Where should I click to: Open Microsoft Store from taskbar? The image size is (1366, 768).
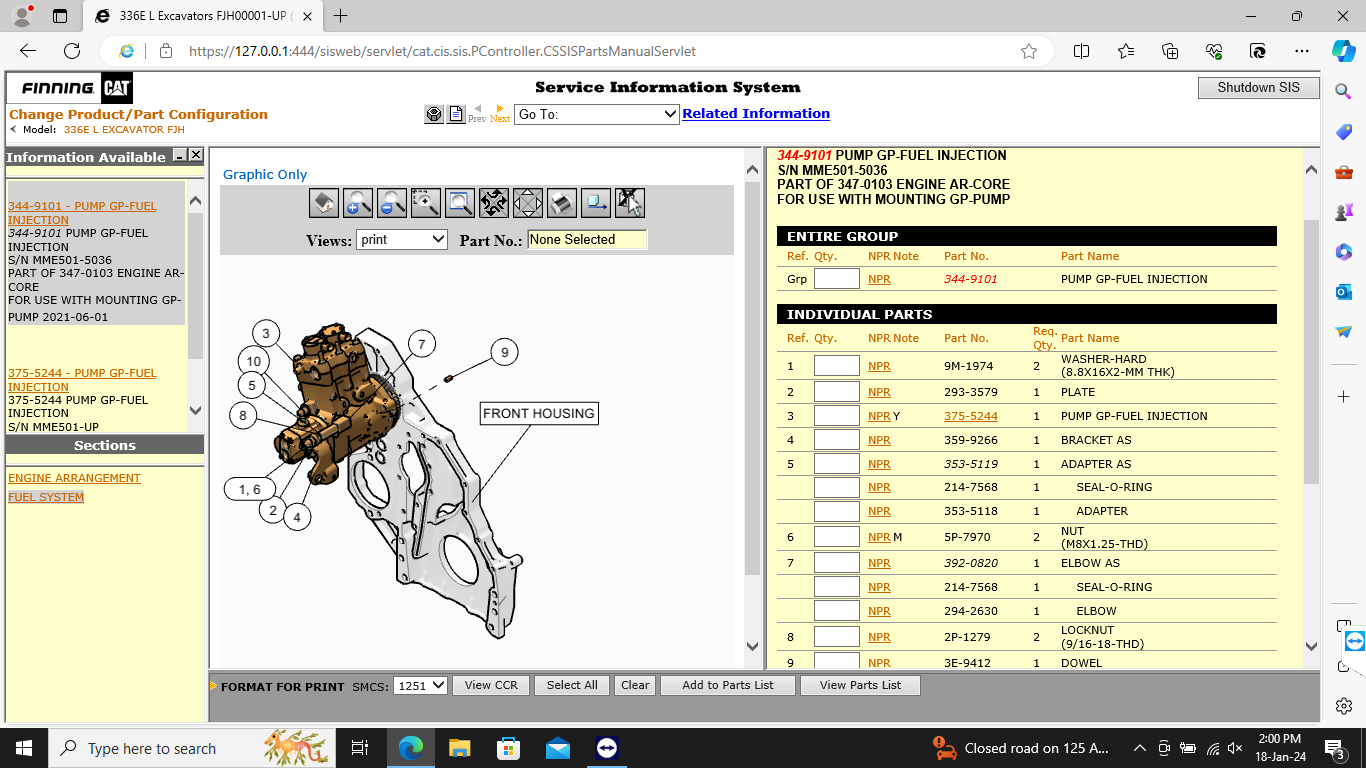coord(508,748)
